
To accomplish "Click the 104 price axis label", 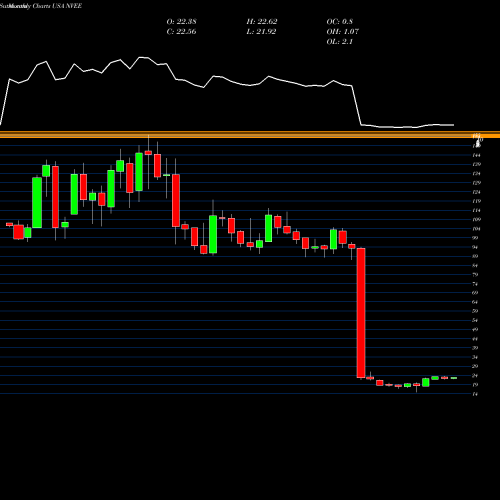I will coord(476,229).
